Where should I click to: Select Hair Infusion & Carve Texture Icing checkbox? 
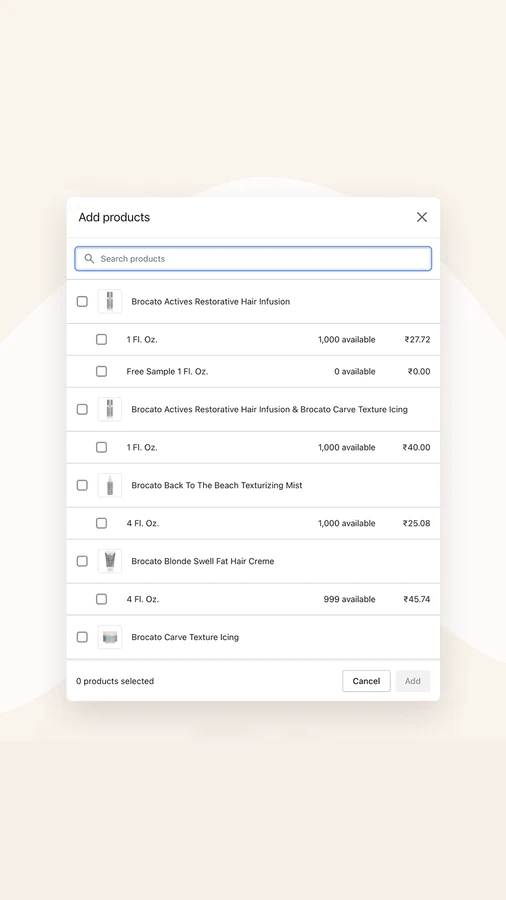pos(82,409)
